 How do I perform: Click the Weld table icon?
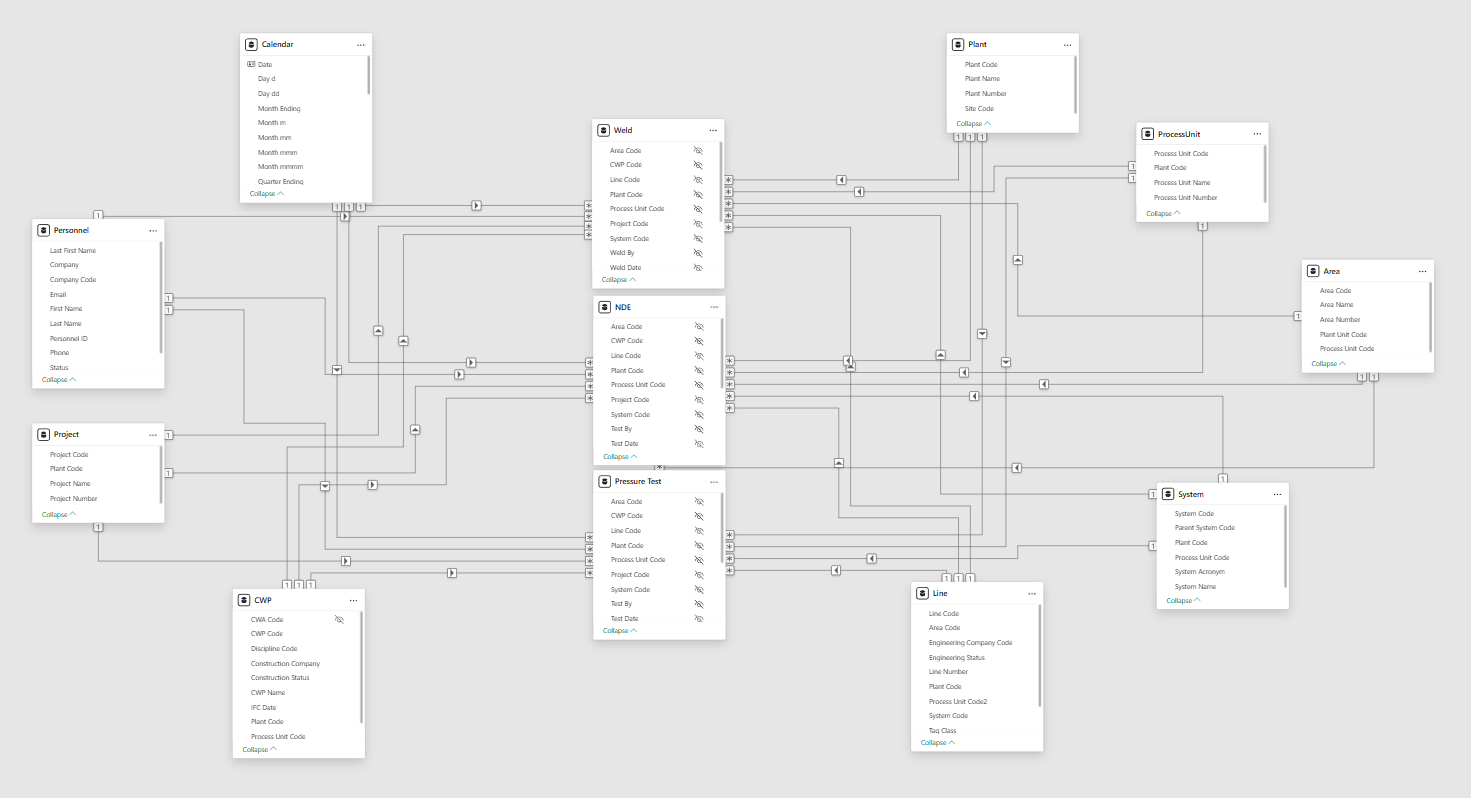(604, 130)
